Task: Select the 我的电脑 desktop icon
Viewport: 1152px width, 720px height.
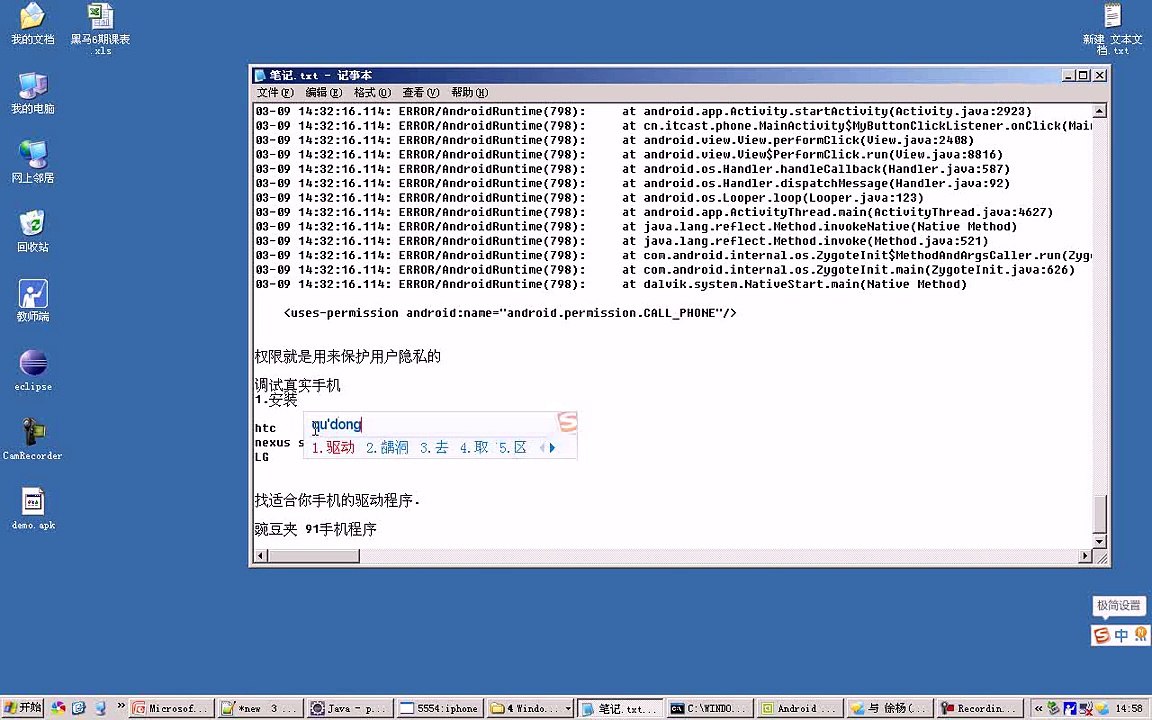Action: [x=32, y=93]
